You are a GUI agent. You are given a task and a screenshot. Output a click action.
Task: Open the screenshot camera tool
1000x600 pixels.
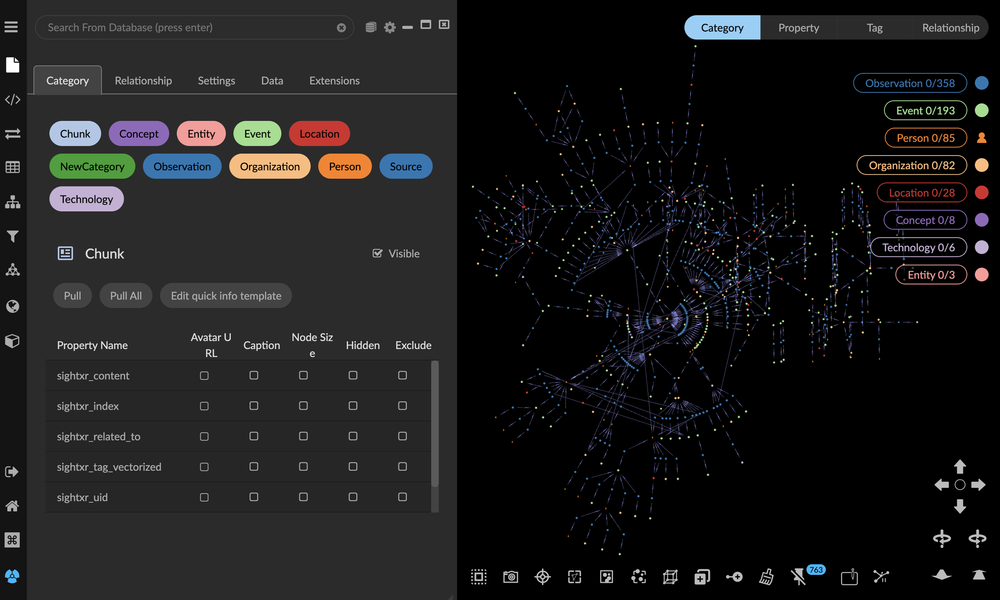click(510, 577)
